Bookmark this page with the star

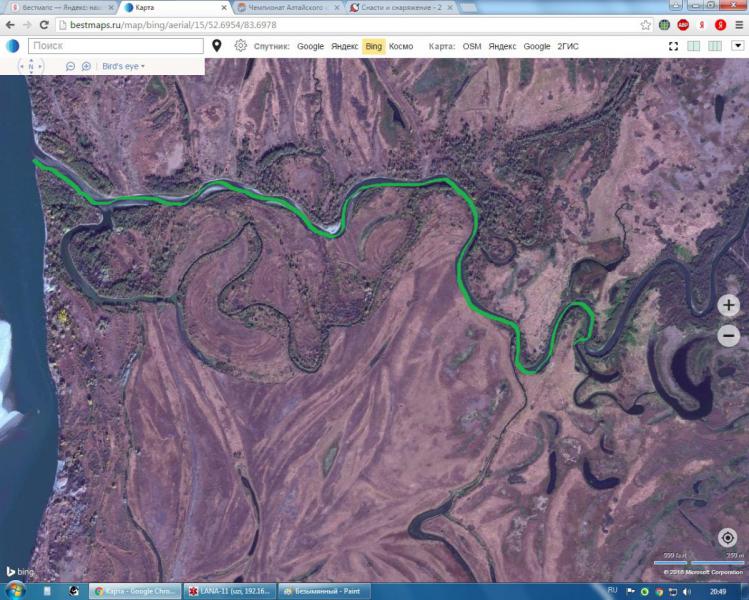point(645,25)
